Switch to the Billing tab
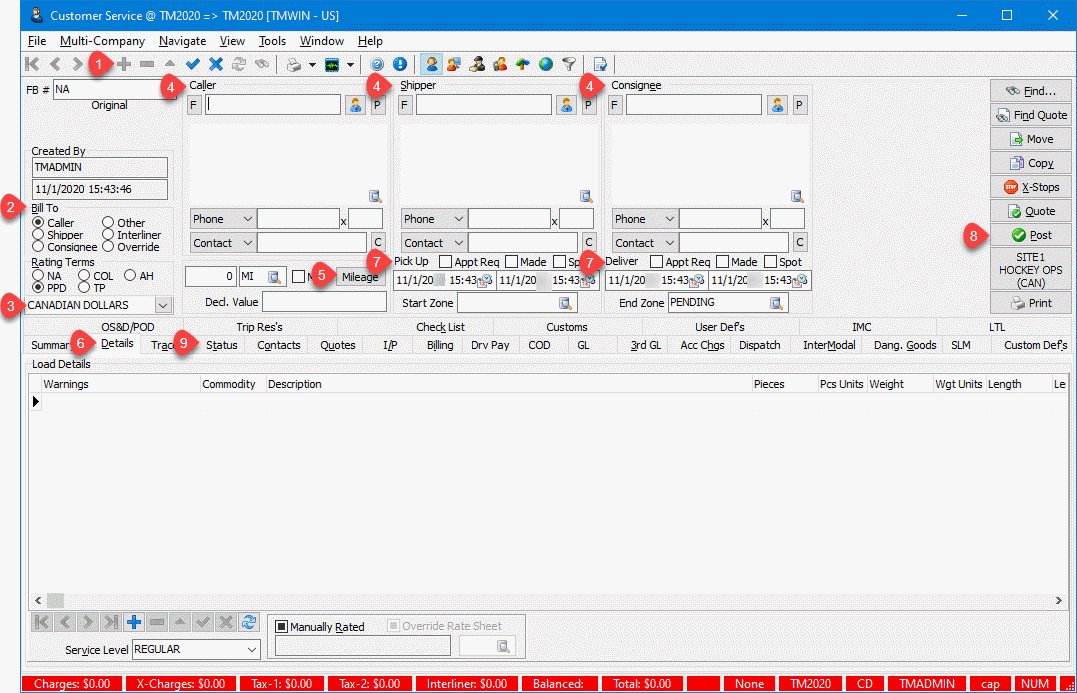 [440, 345]
